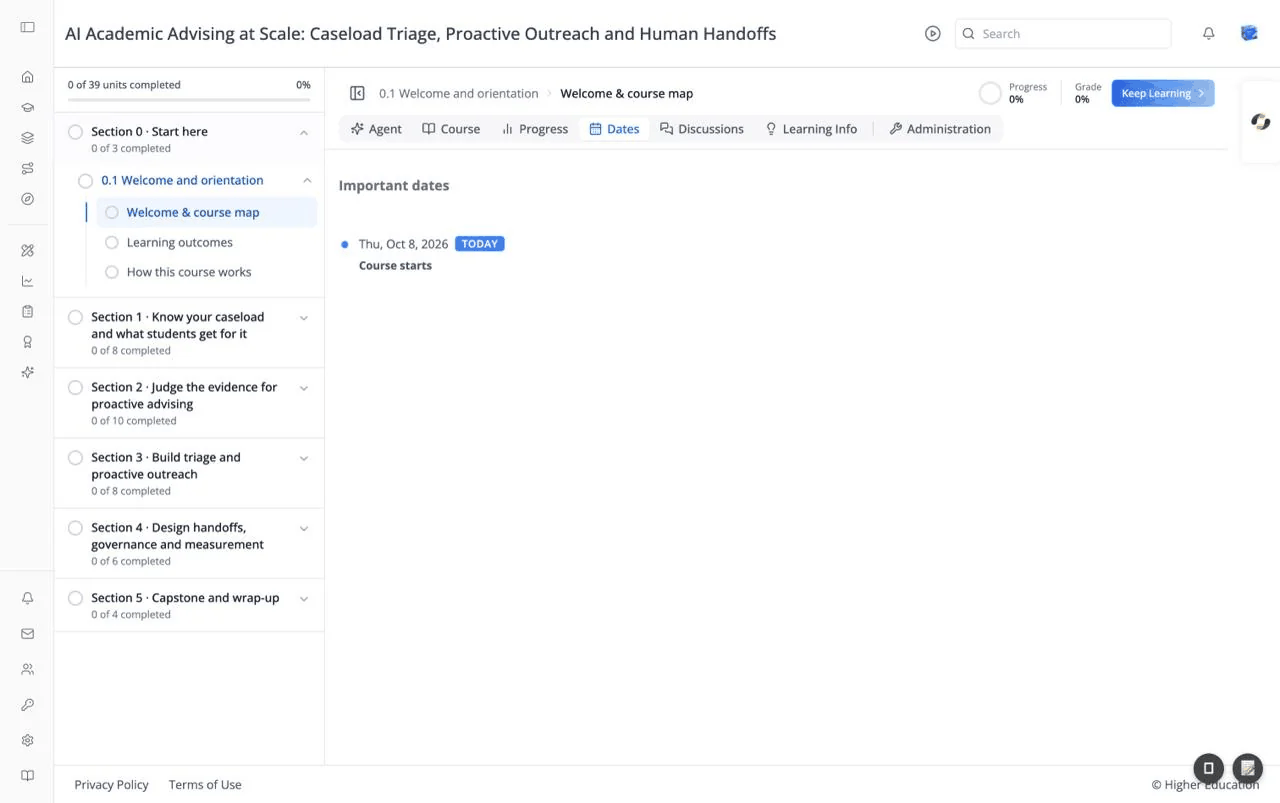The width and height of the screenshot is (1280, 803).
Task: Open the home icon in left sidebar
Action: [27, 77]
